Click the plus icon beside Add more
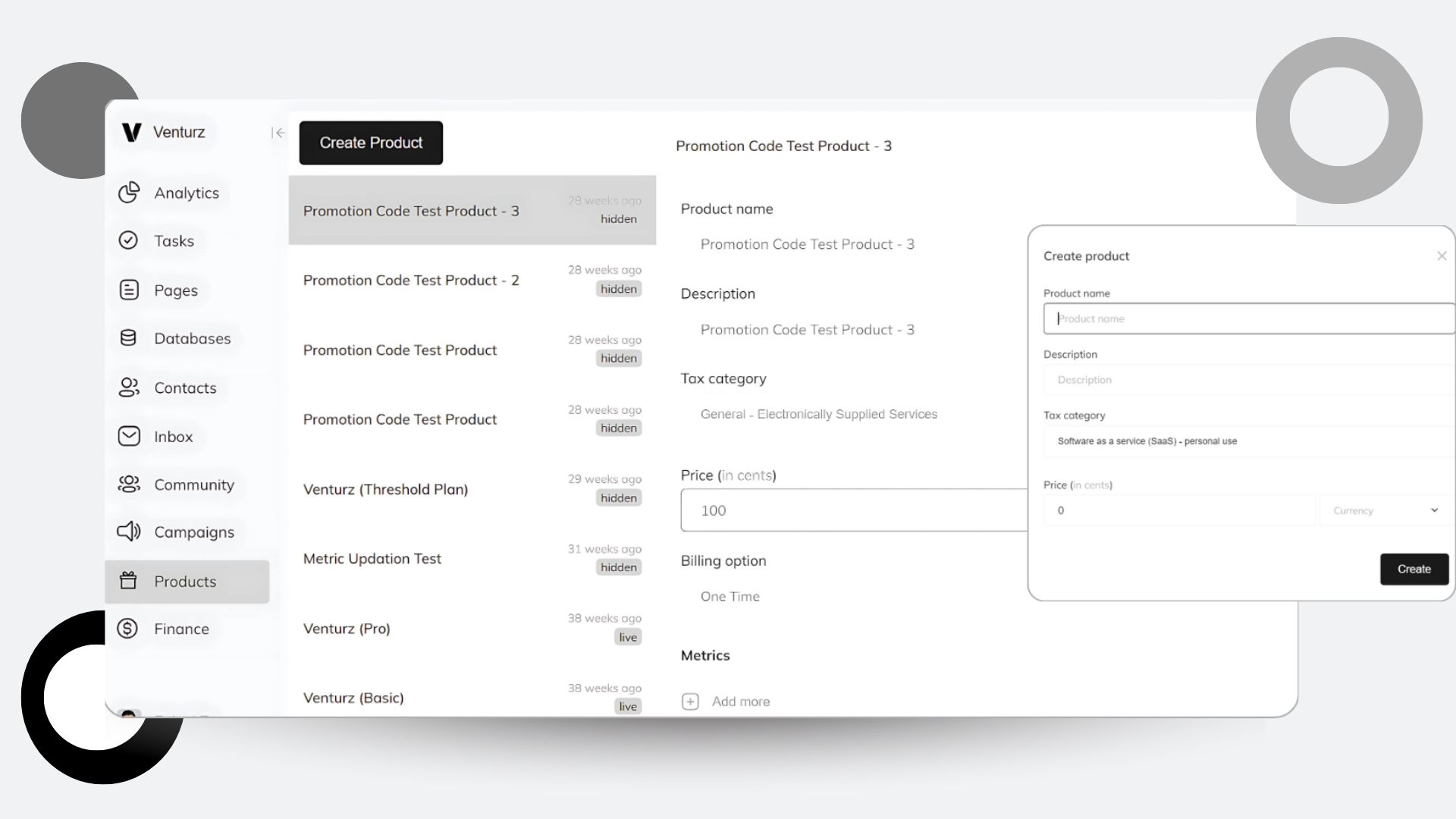This screenshot has width=1456, height=819. point(690,701)
